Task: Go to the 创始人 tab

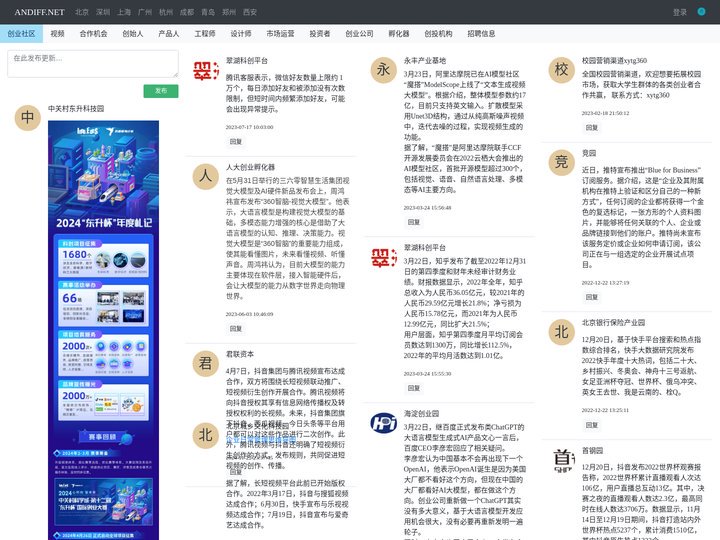Action: click(x=133, y=34)
